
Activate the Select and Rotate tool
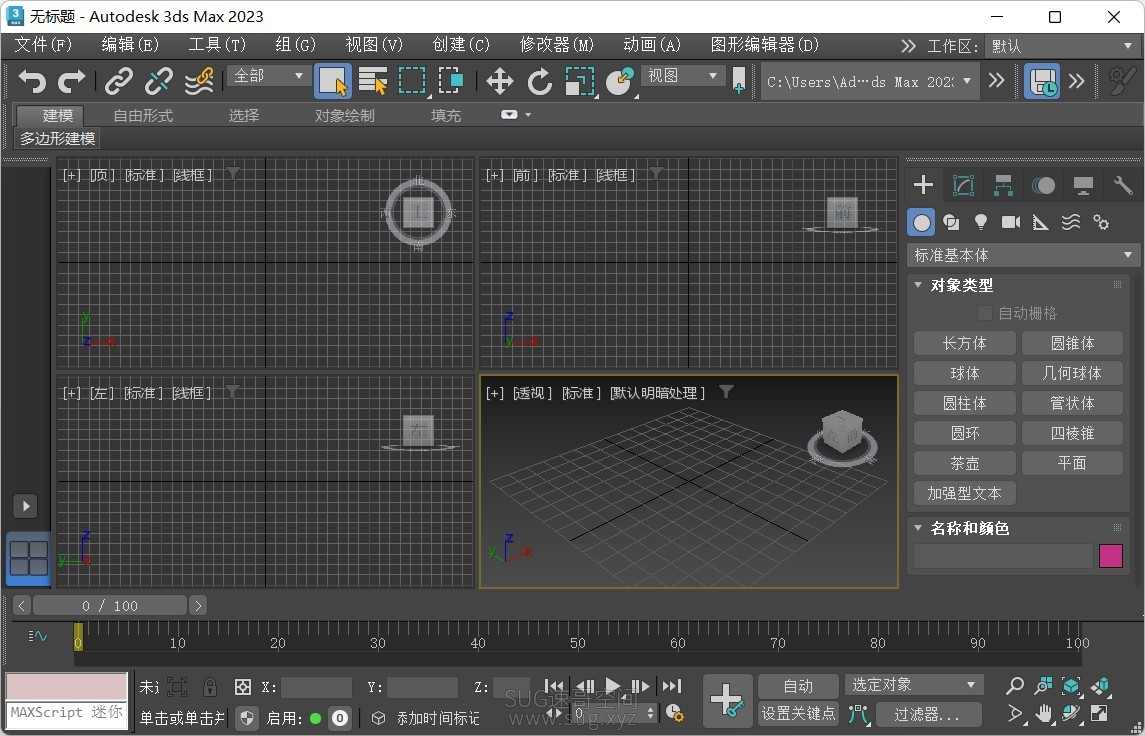pos(540,81)
